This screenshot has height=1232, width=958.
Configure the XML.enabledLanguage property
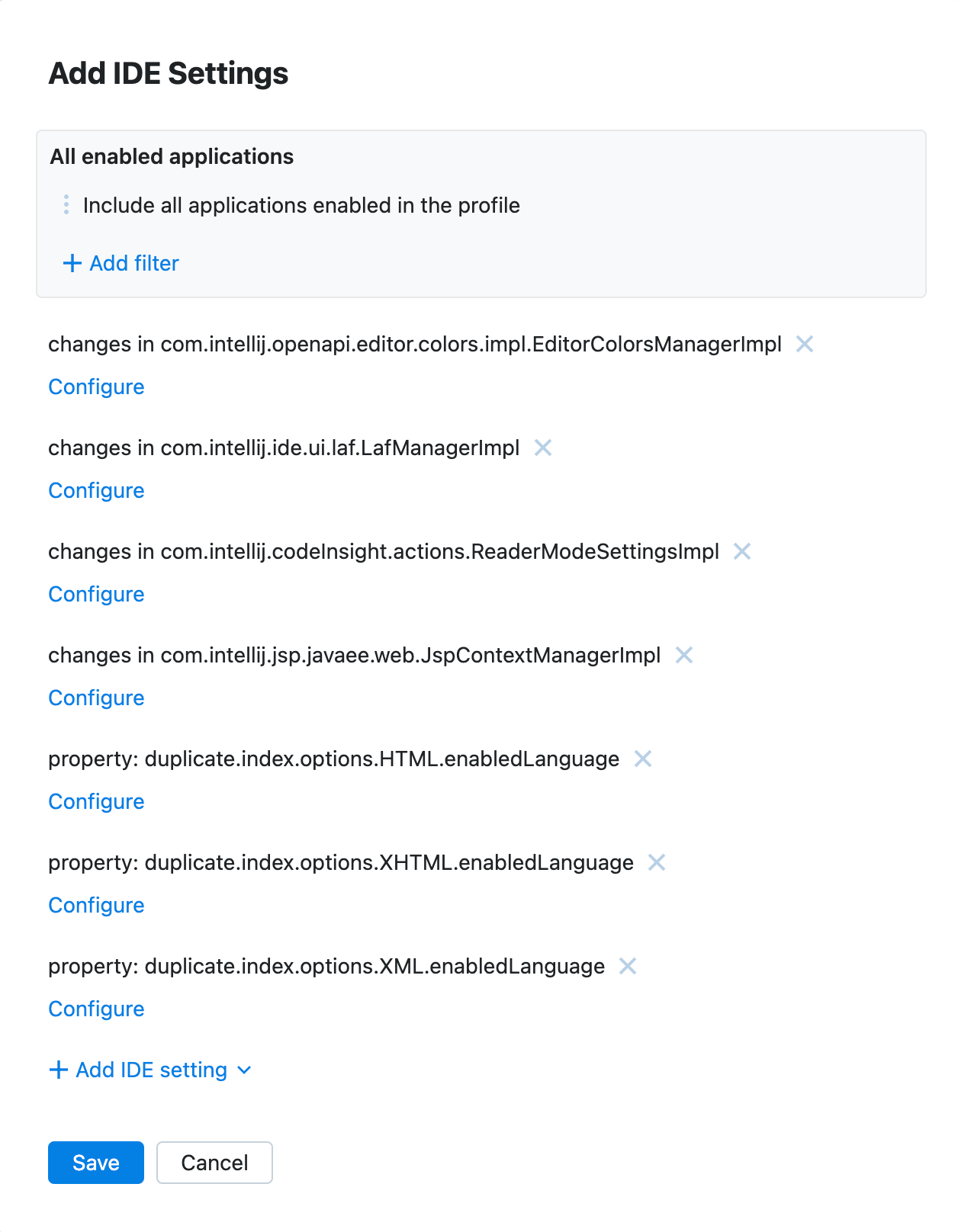point(95,1009)
